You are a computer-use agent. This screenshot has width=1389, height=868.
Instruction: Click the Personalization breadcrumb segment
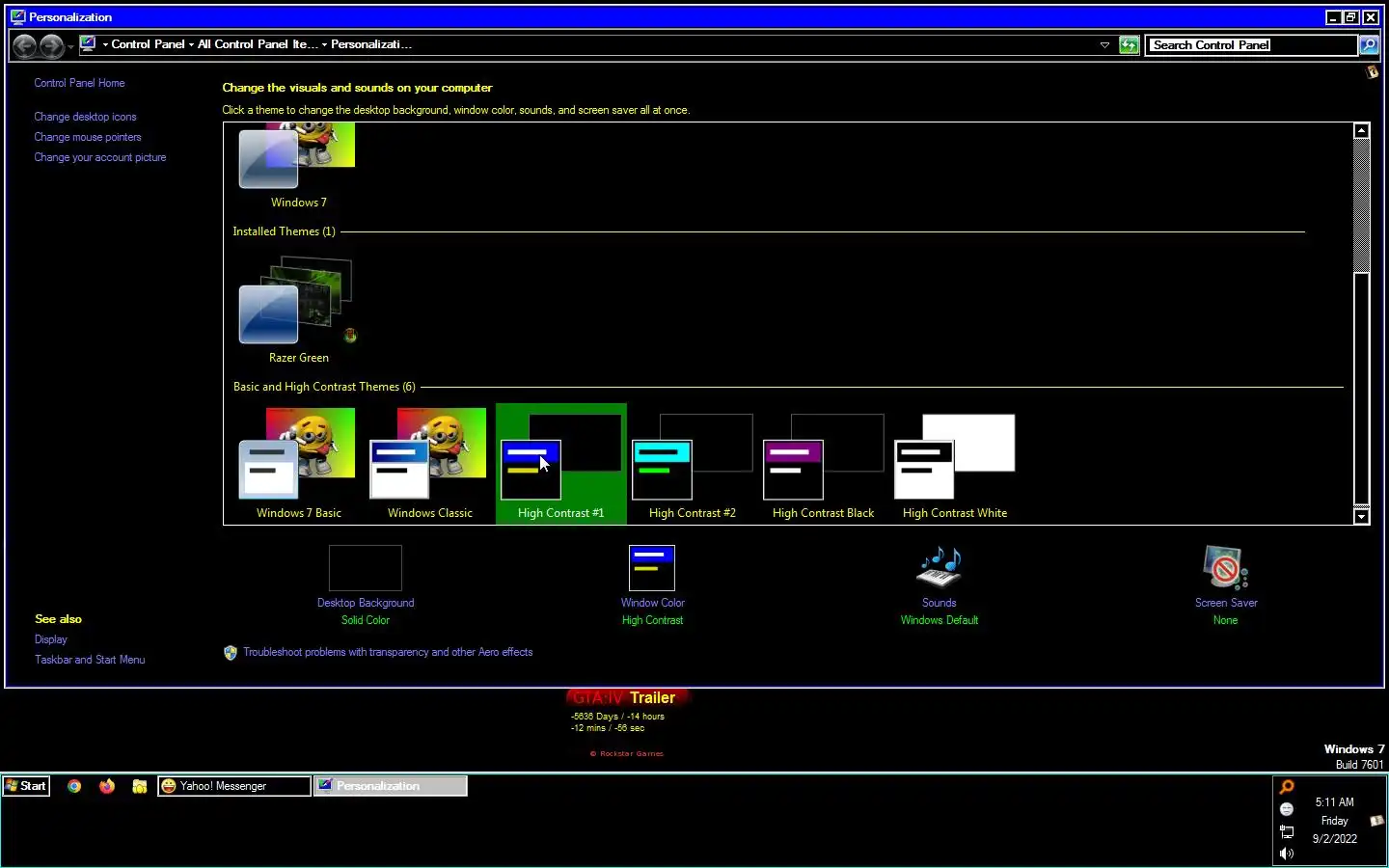coord(371,44)
